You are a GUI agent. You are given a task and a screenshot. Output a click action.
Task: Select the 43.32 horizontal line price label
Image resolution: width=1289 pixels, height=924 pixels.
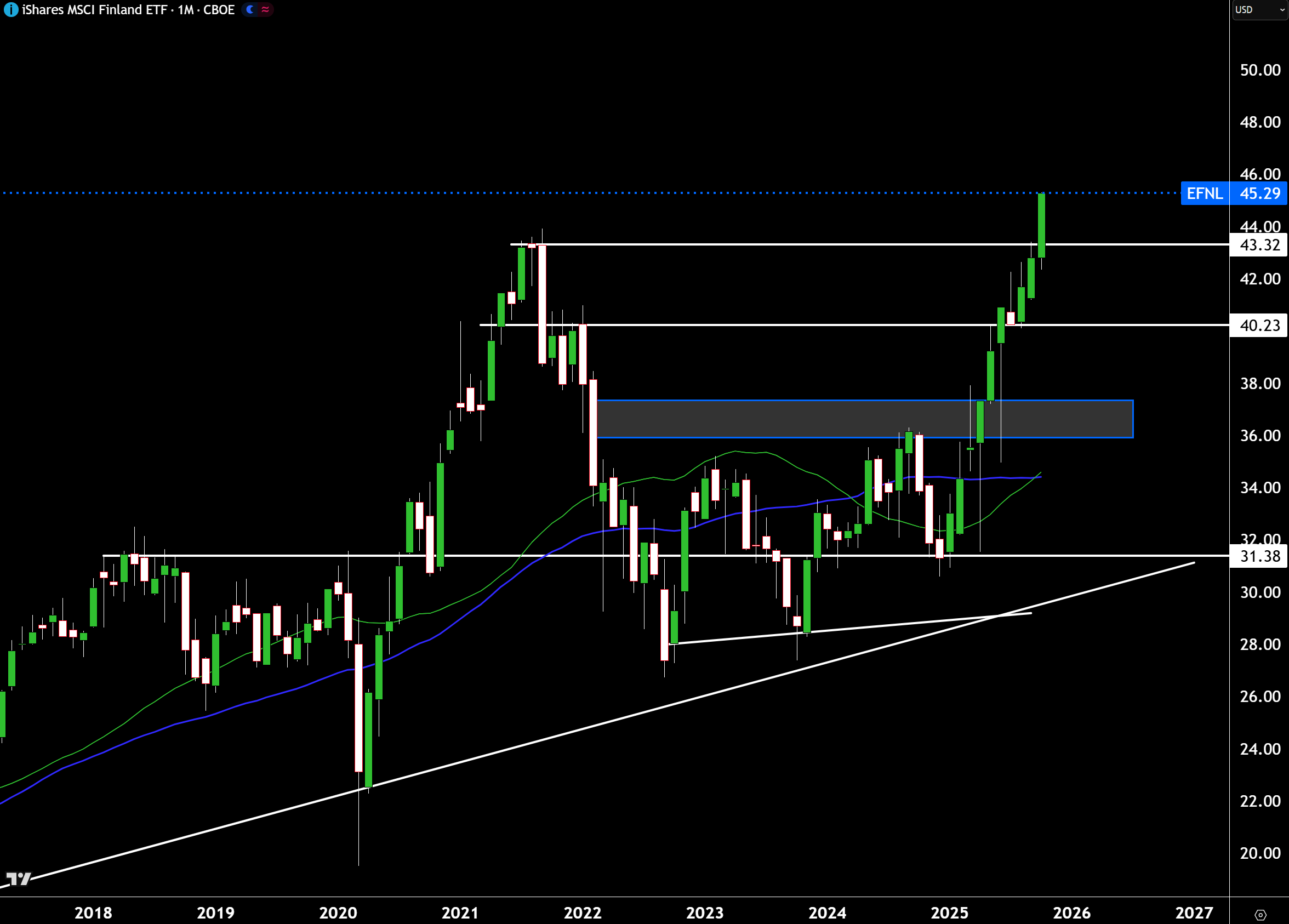[x=1259, y=245]
